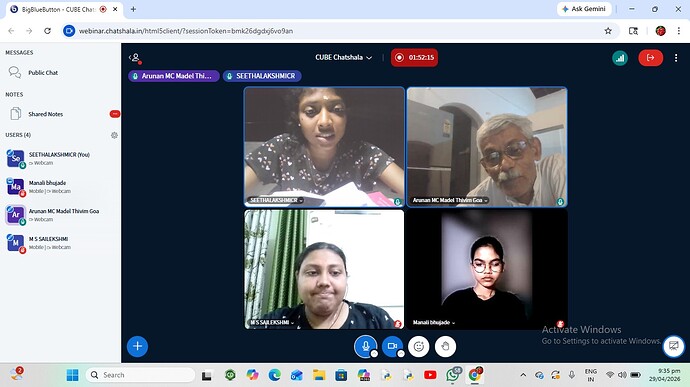Screen dimensions: 690x387
Task: Open the BigBlueButton options three-dot menu
Action: tap(676, 58)
